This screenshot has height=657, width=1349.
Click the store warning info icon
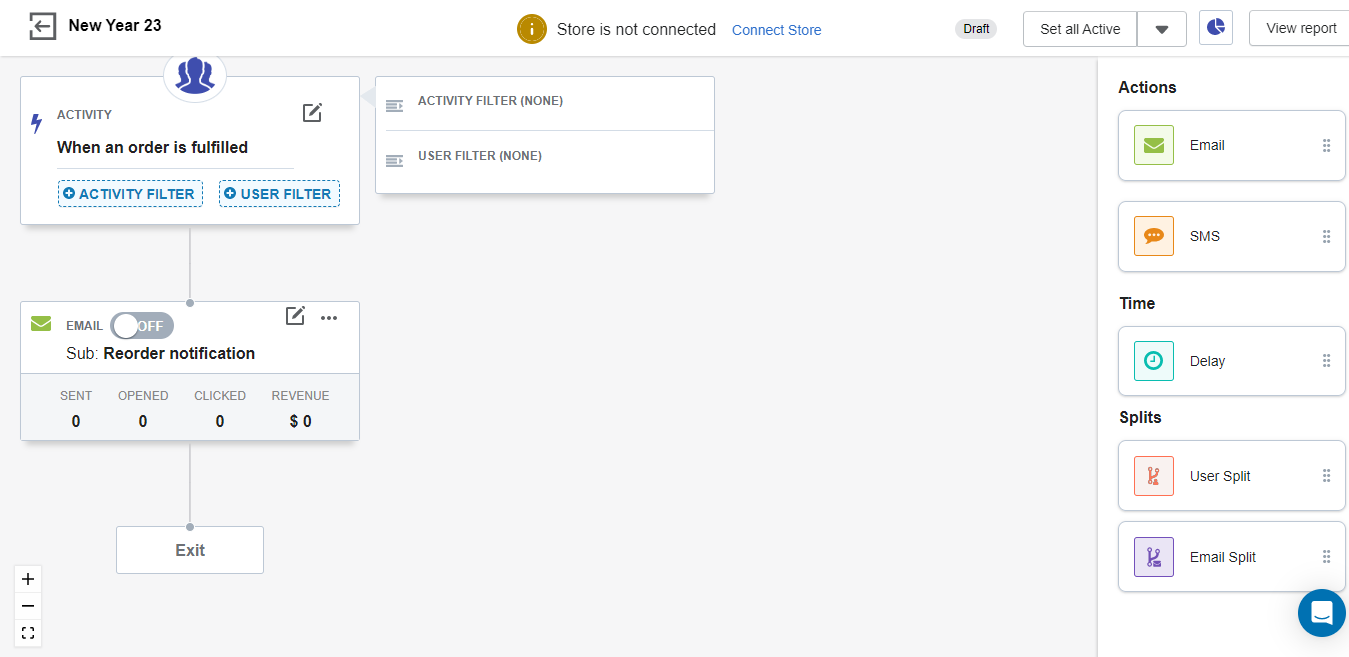click(532, 29)
